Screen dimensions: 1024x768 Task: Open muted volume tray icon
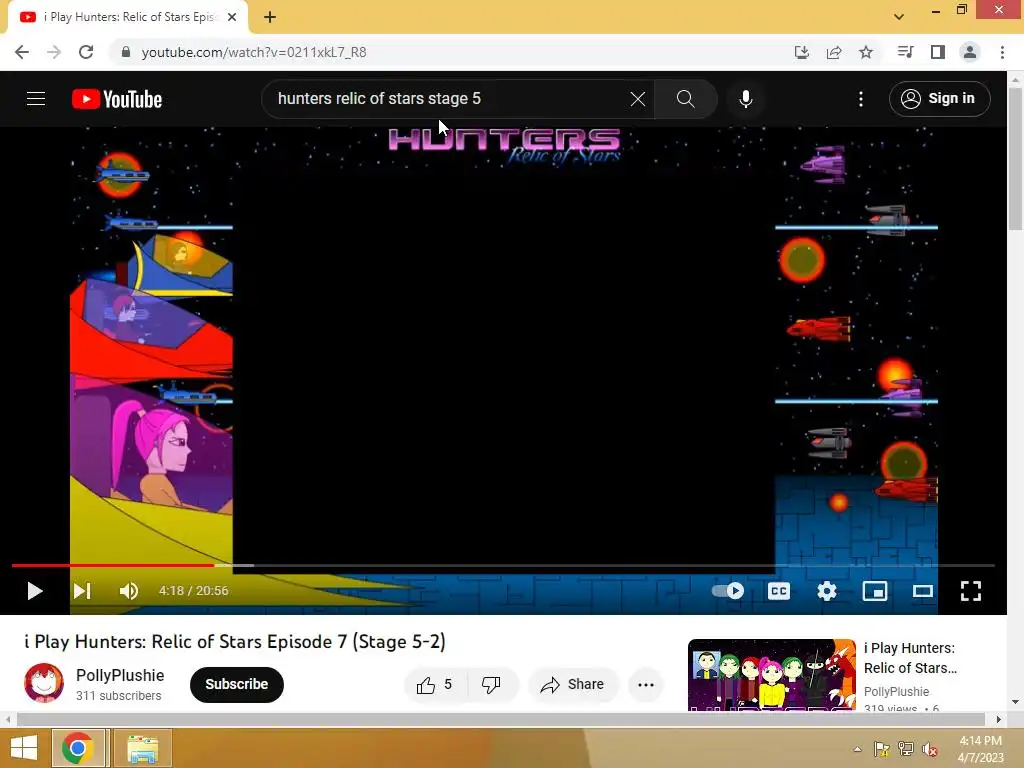930,749
